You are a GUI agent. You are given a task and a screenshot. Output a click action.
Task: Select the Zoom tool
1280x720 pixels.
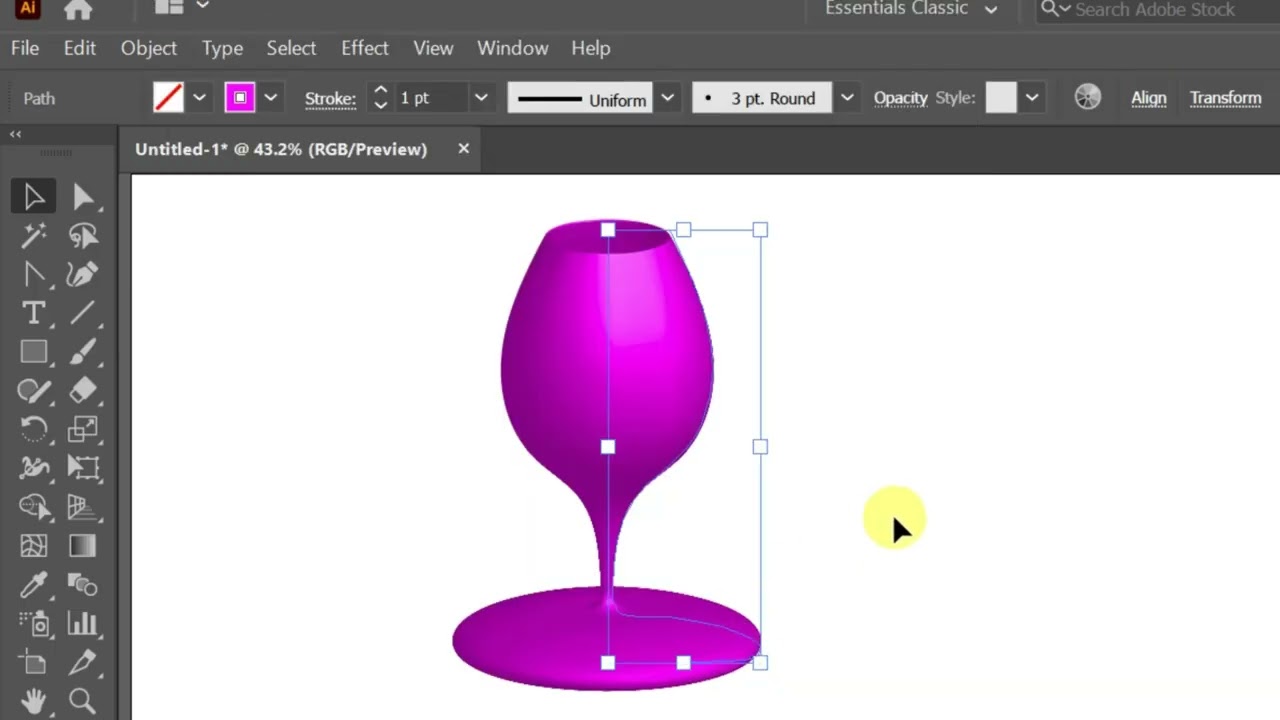tap(83, 700)
